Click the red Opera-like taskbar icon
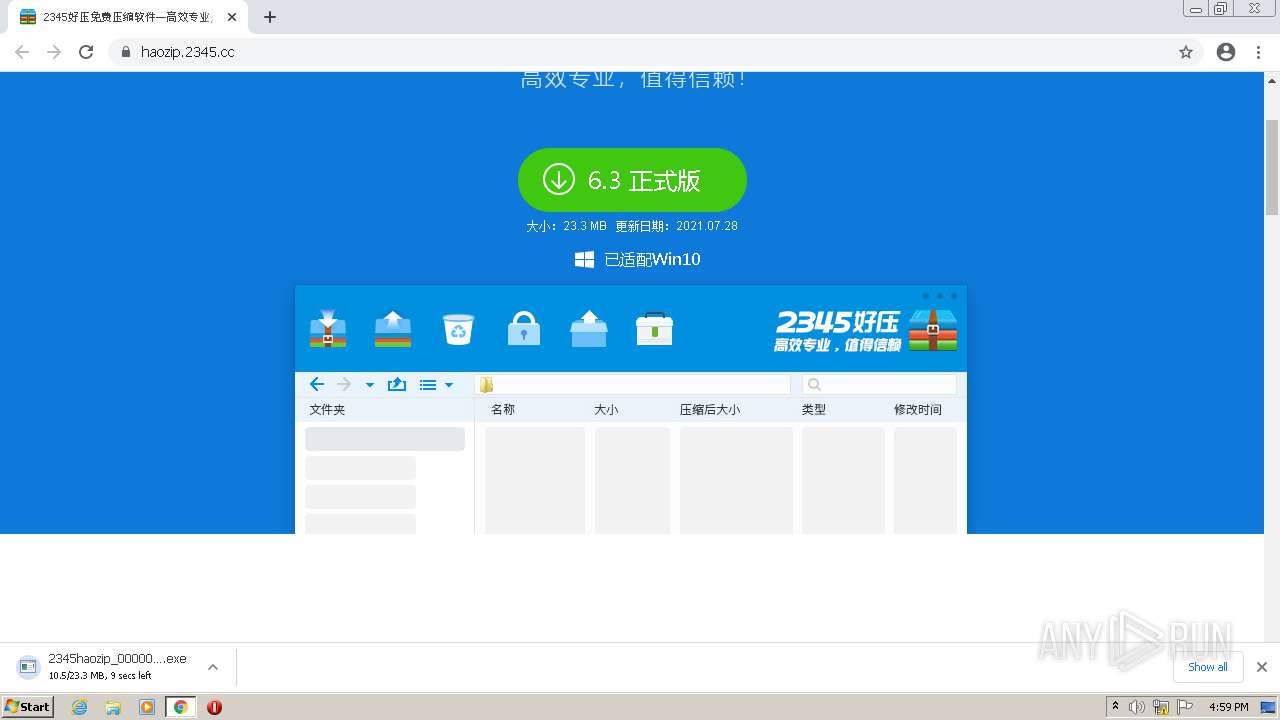 (214, 707)
